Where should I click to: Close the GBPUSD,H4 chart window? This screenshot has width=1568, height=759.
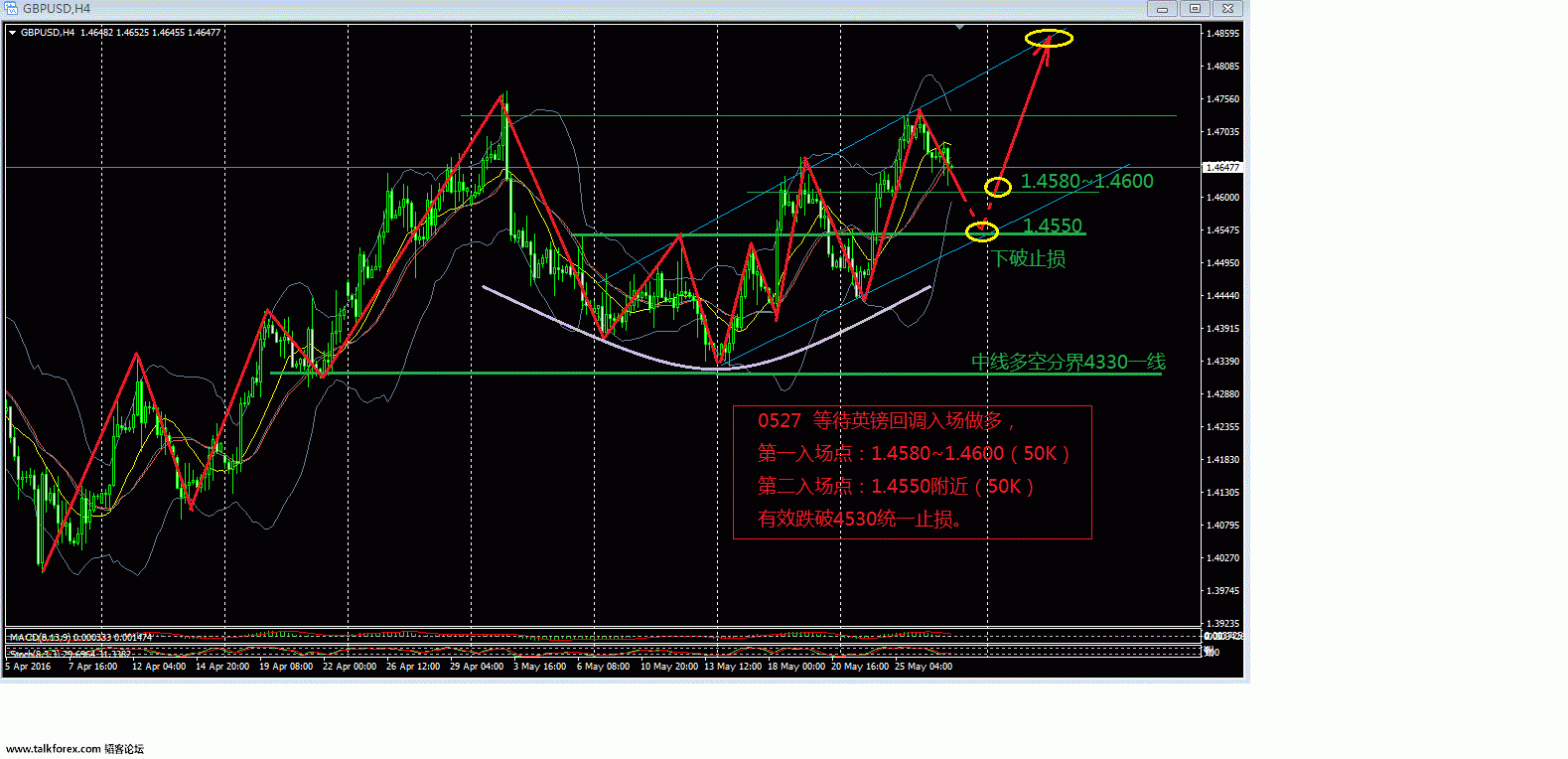click(1227, 8)
